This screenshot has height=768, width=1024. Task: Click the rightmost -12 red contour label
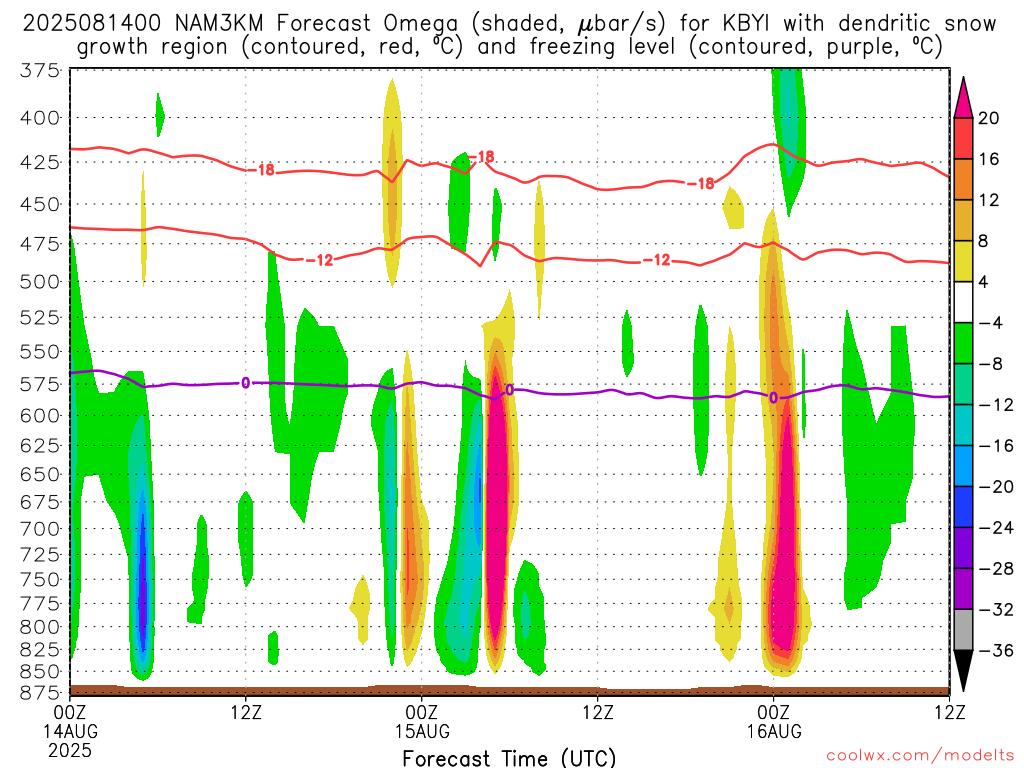656,260
